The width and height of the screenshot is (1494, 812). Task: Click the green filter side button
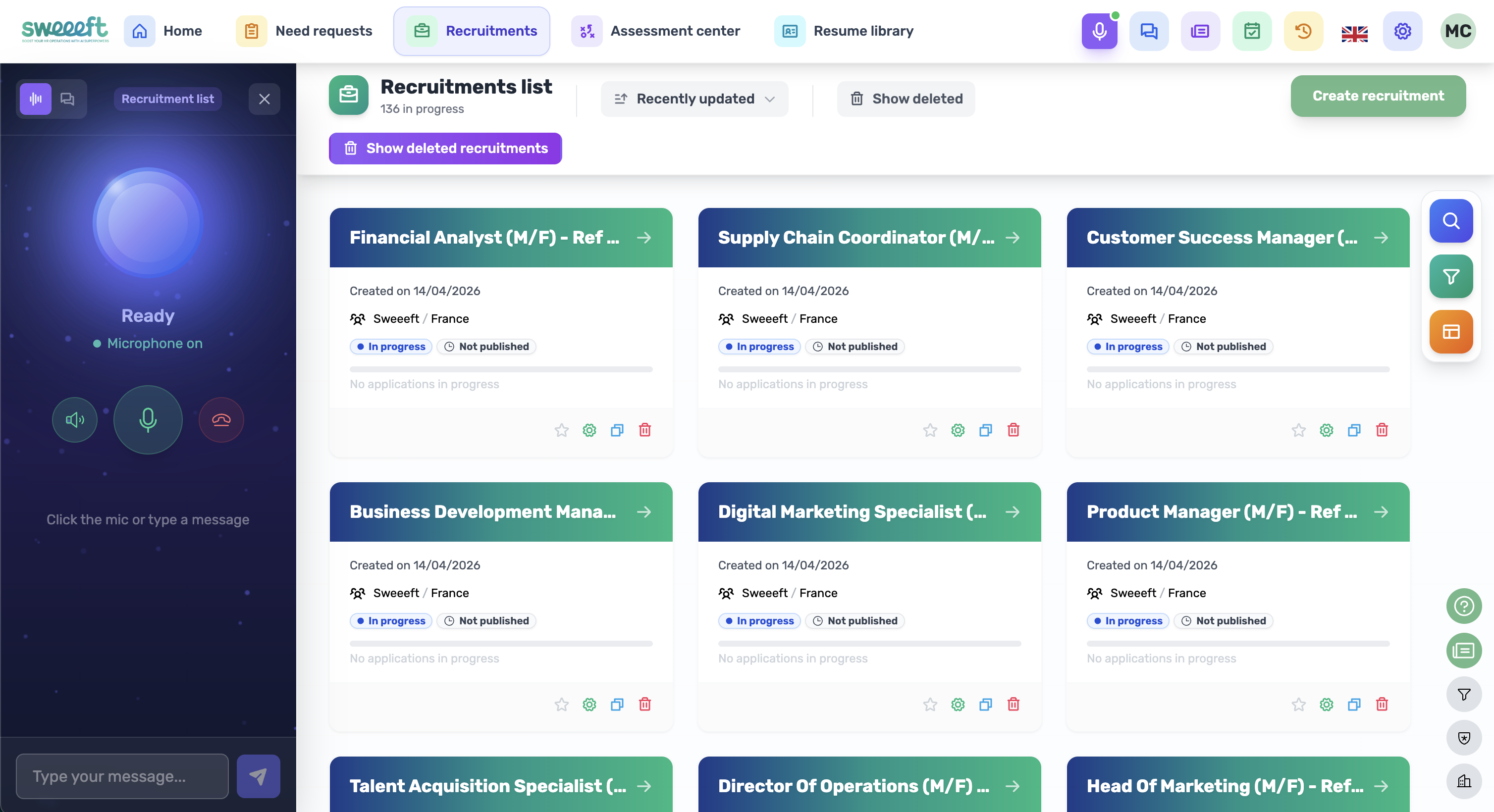1450,276
